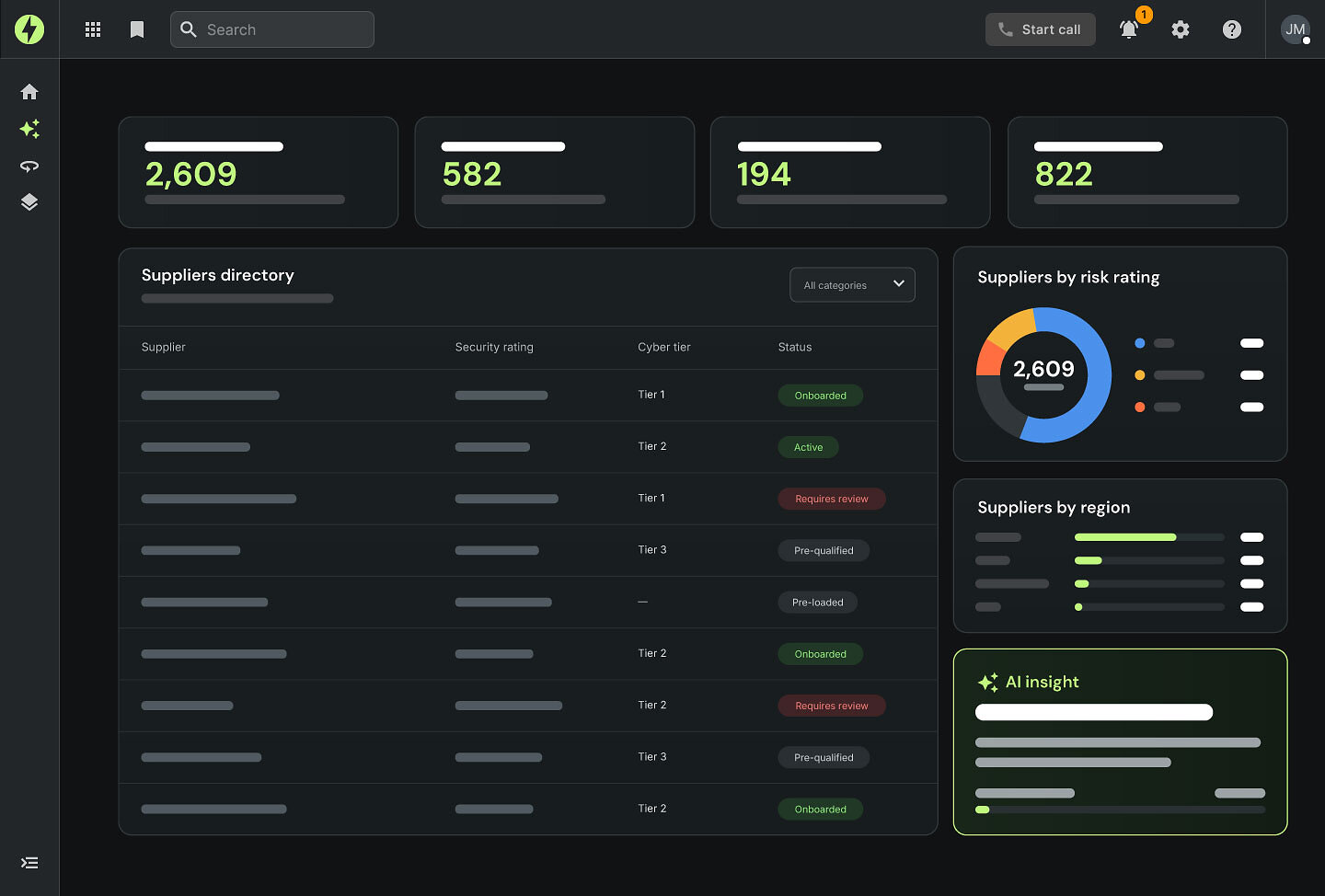
Task: Open the JM user avatar menu
Action: click(1296, 29)
